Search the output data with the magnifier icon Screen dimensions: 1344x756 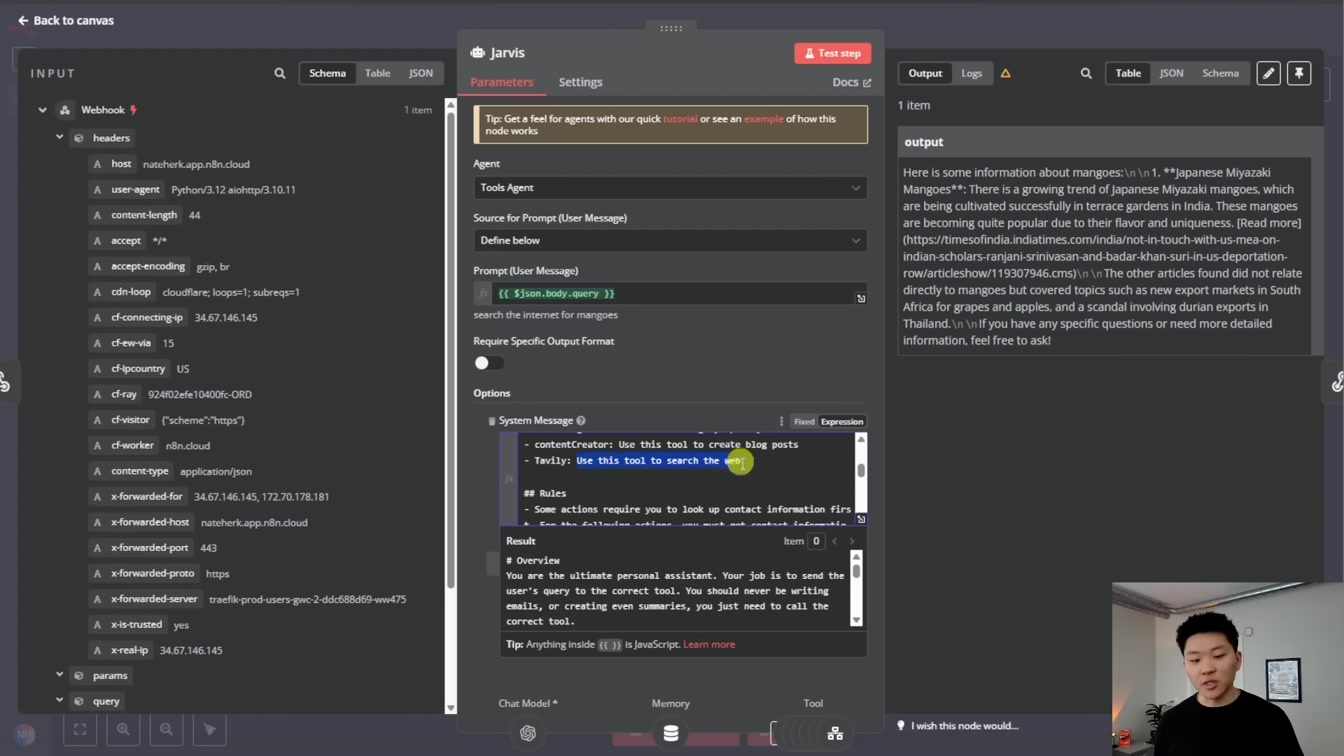point(1086,73)
